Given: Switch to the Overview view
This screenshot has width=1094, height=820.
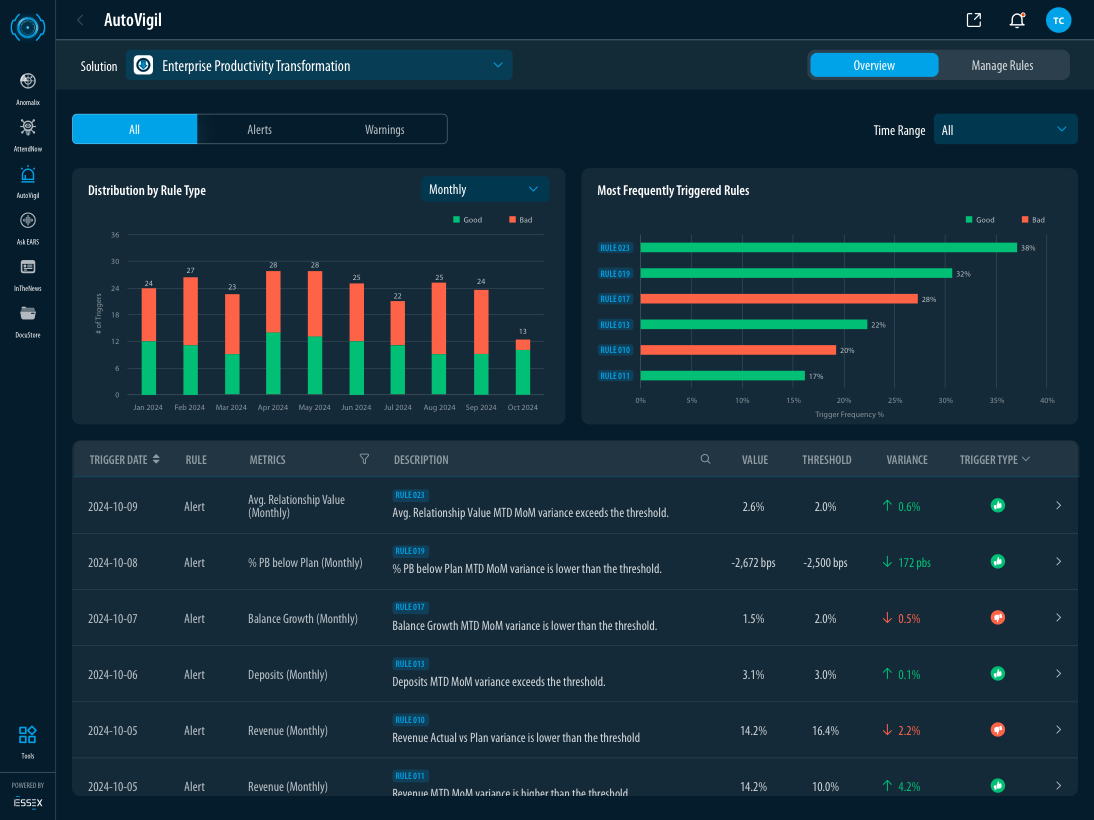Looking at the screenshot, I should pyautogui.click(x=874, y=65).
